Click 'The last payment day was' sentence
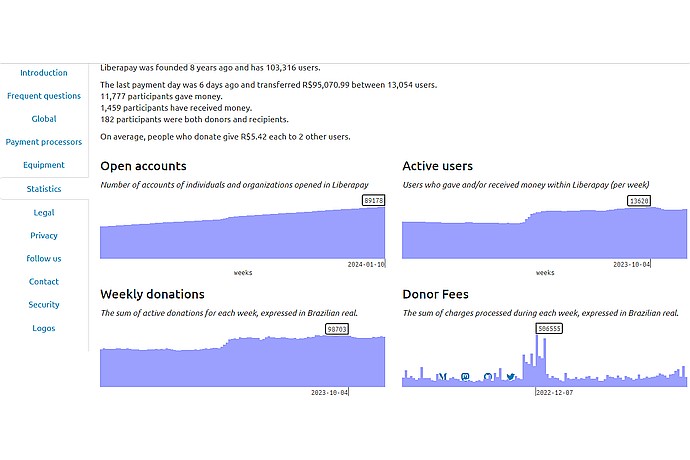Screen dimensions: 690x460 click(x=268, y=85)
